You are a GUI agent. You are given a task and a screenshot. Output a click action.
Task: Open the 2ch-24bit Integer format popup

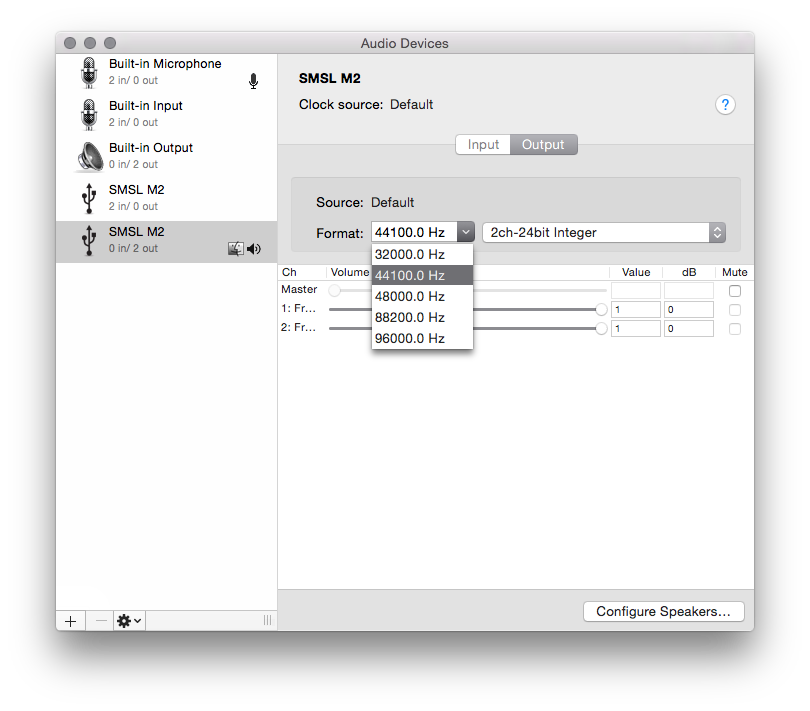604,233
